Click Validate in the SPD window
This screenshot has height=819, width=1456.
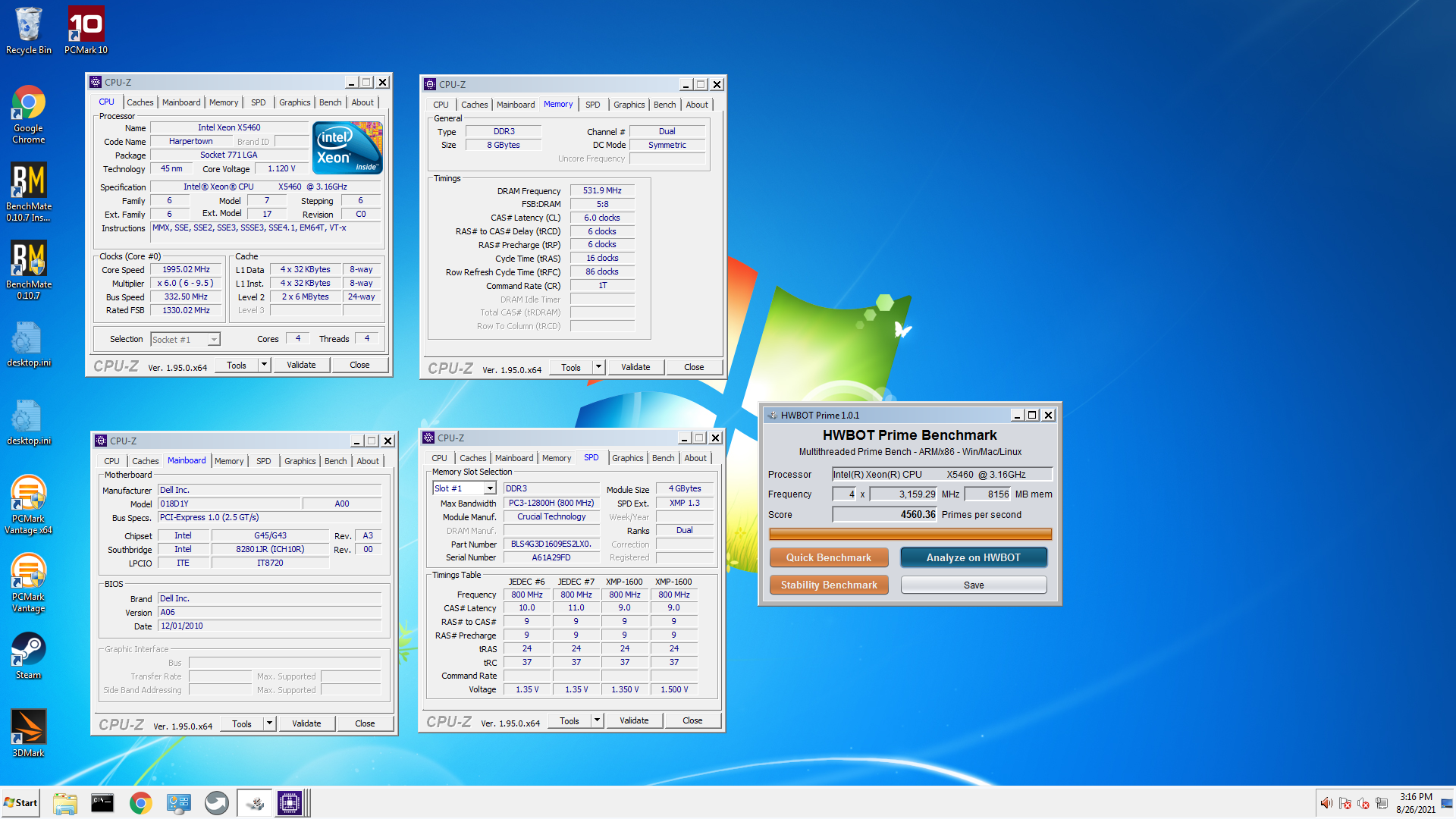(x=634, y=720)
